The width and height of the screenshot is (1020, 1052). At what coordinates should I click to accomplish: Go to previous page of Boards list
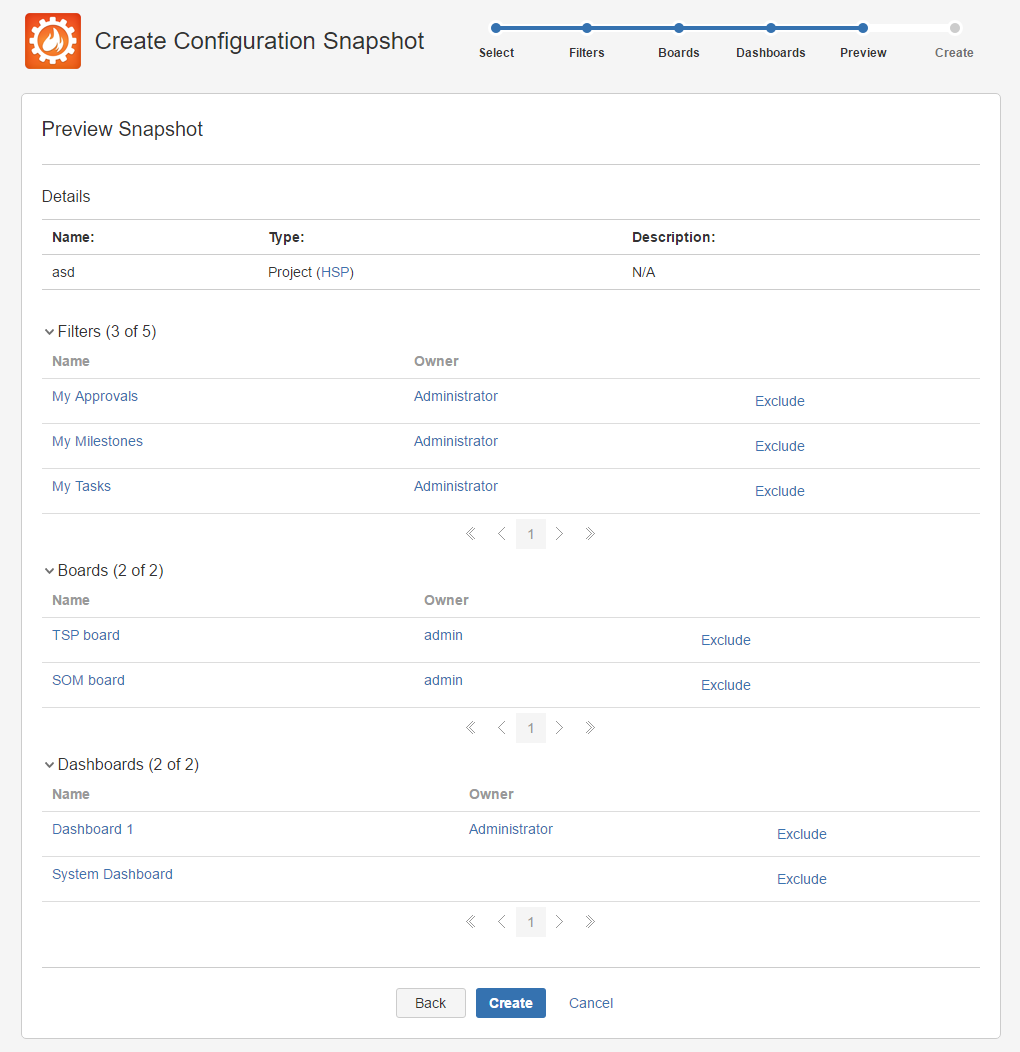502,727
